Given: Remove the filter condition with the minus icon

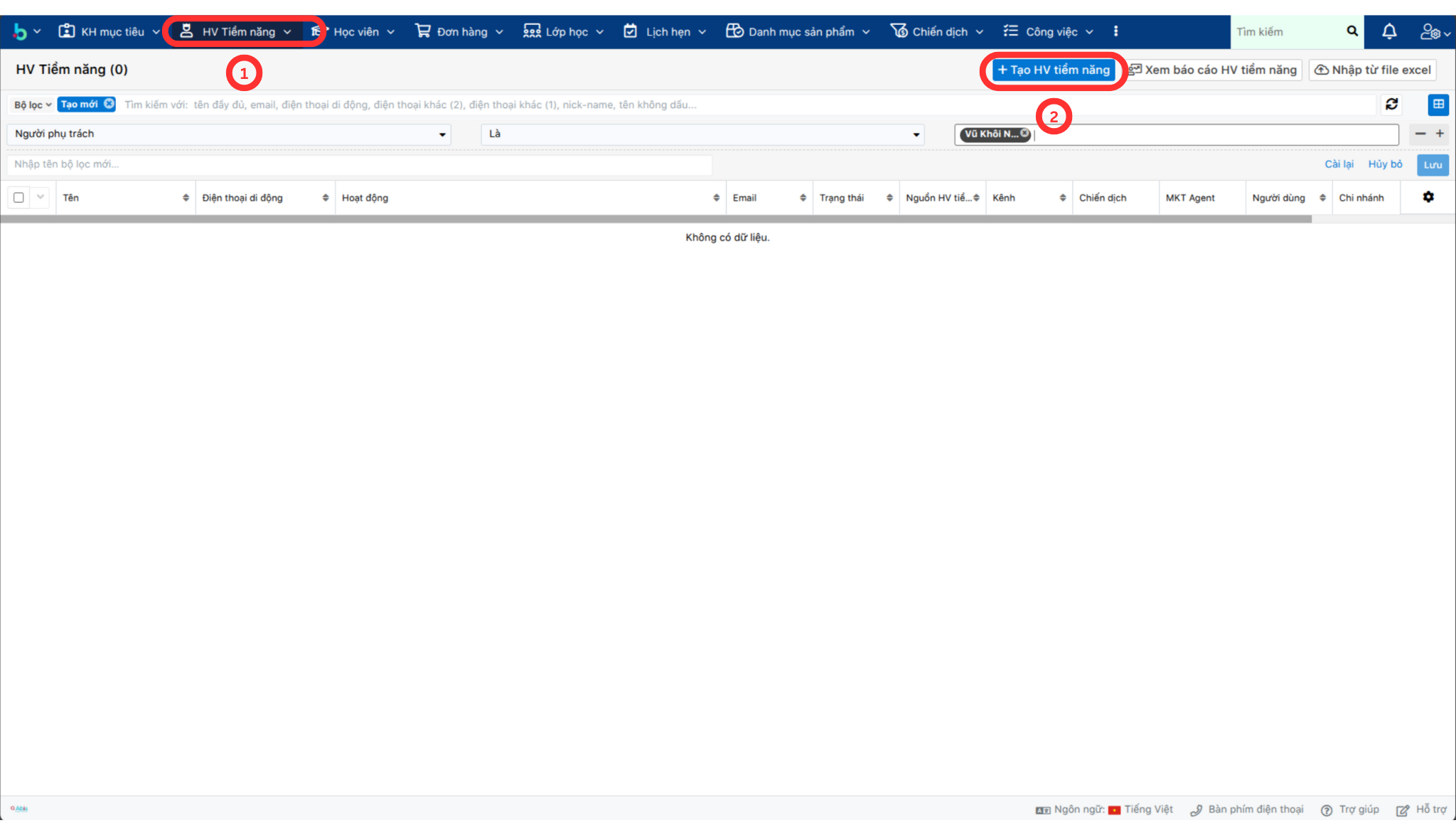Looking at the screenshot, I should click(1420, 134).
